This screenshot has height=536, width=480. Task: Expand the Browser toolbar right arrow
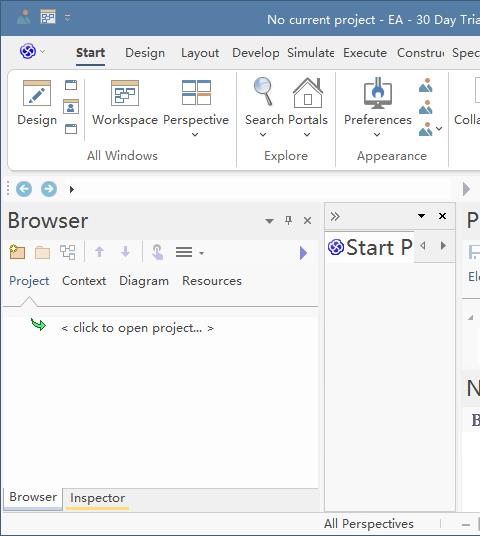[303, 253]
